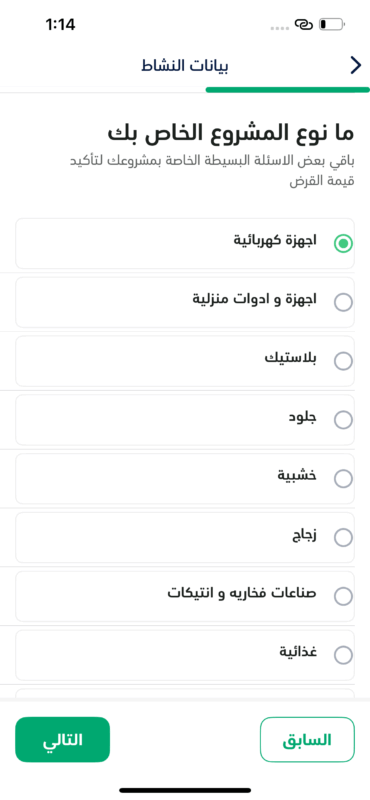Choose the جلود radio button

pyautogui.click(x=343, y=419)
